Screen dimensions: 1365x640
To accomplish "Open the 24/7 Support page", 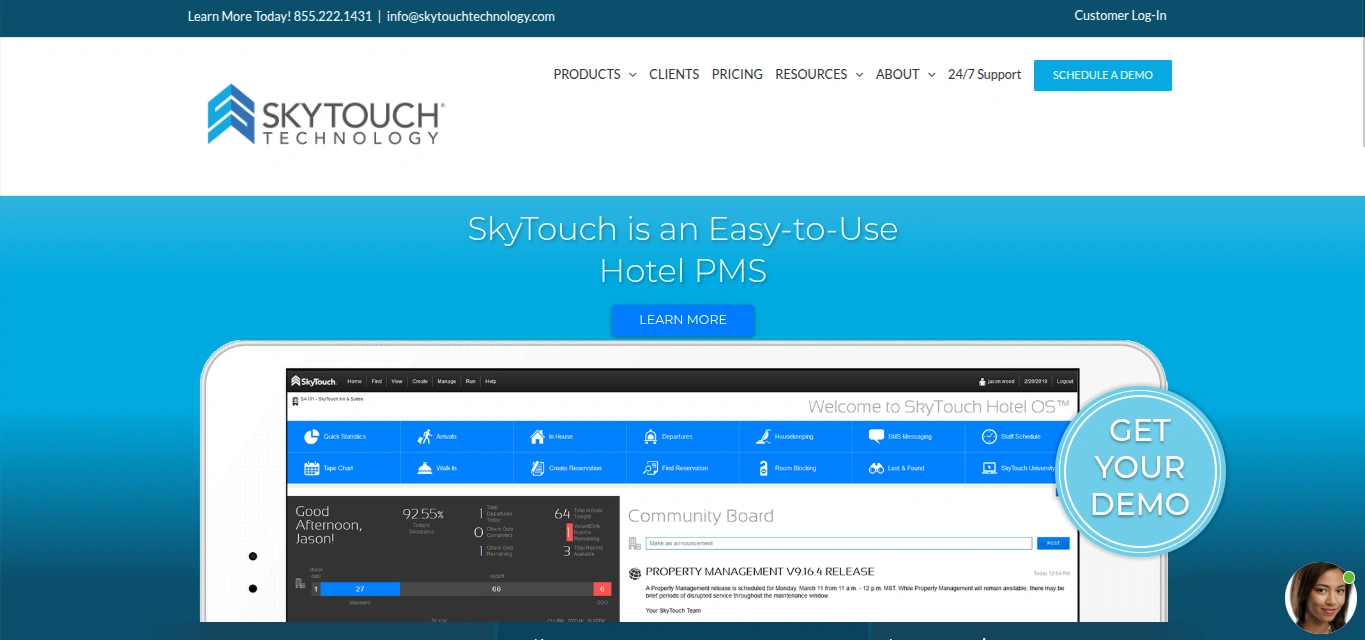I will click(985, 74).
